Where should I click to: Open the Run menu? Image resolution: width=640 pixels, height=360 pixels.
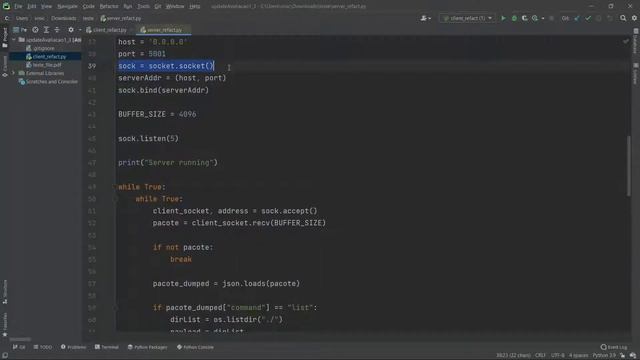(128, 7)
